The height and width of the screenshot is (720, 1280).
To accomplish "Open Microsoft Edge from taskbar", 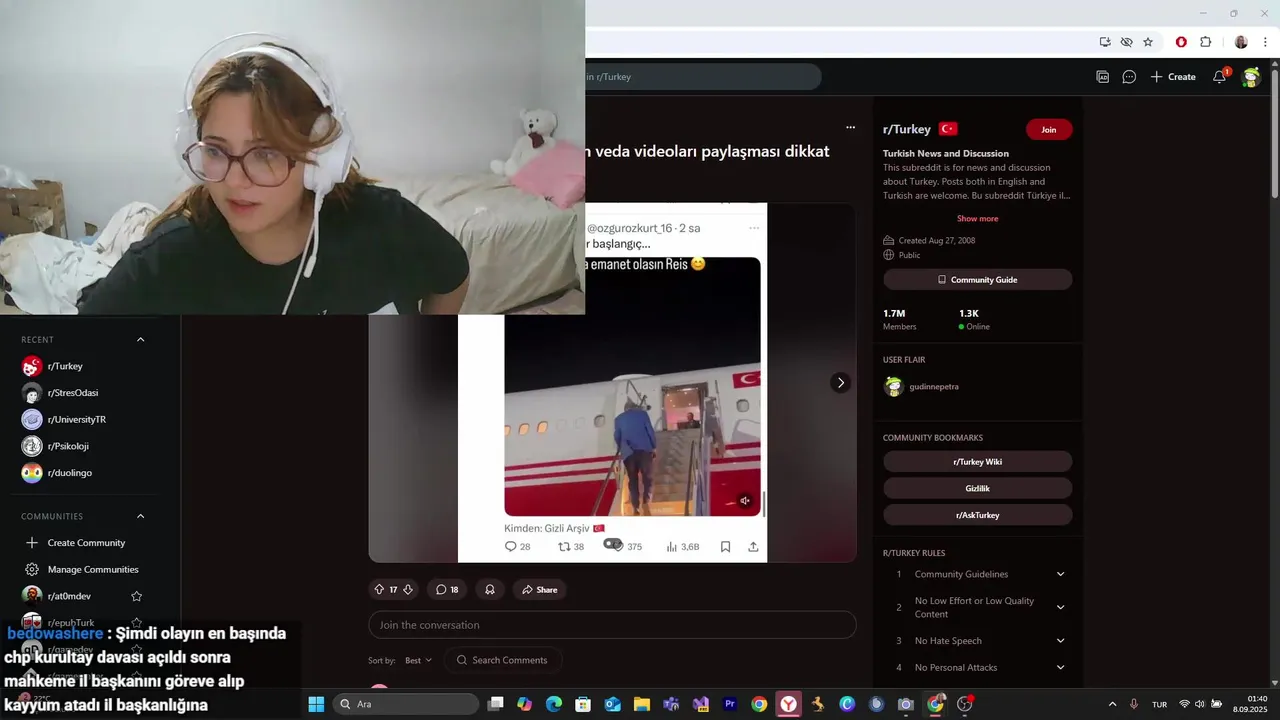I will tap(554, 704).
